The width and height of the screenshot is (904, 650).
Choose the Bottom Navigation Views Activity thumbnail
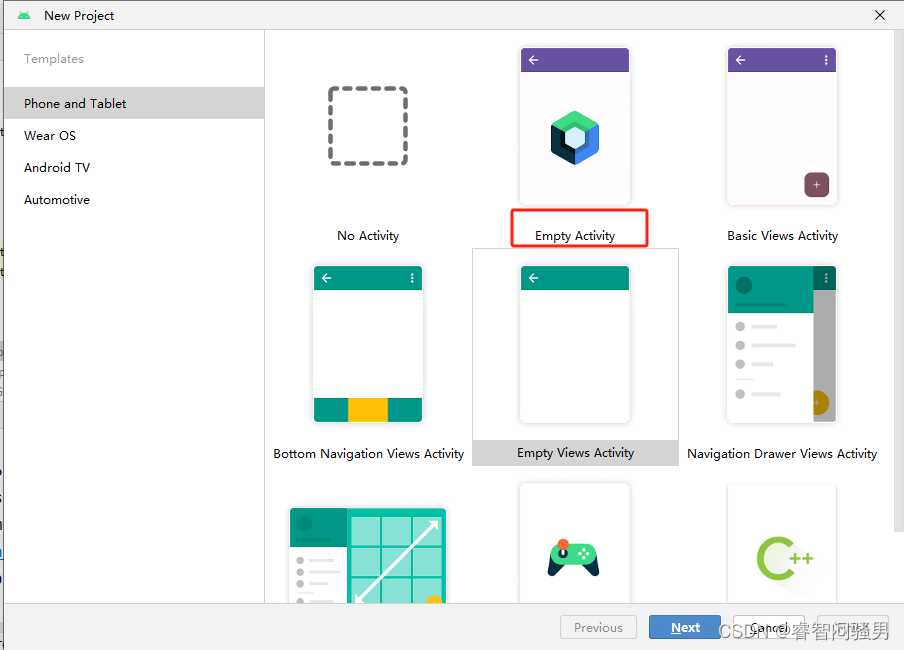368,344
